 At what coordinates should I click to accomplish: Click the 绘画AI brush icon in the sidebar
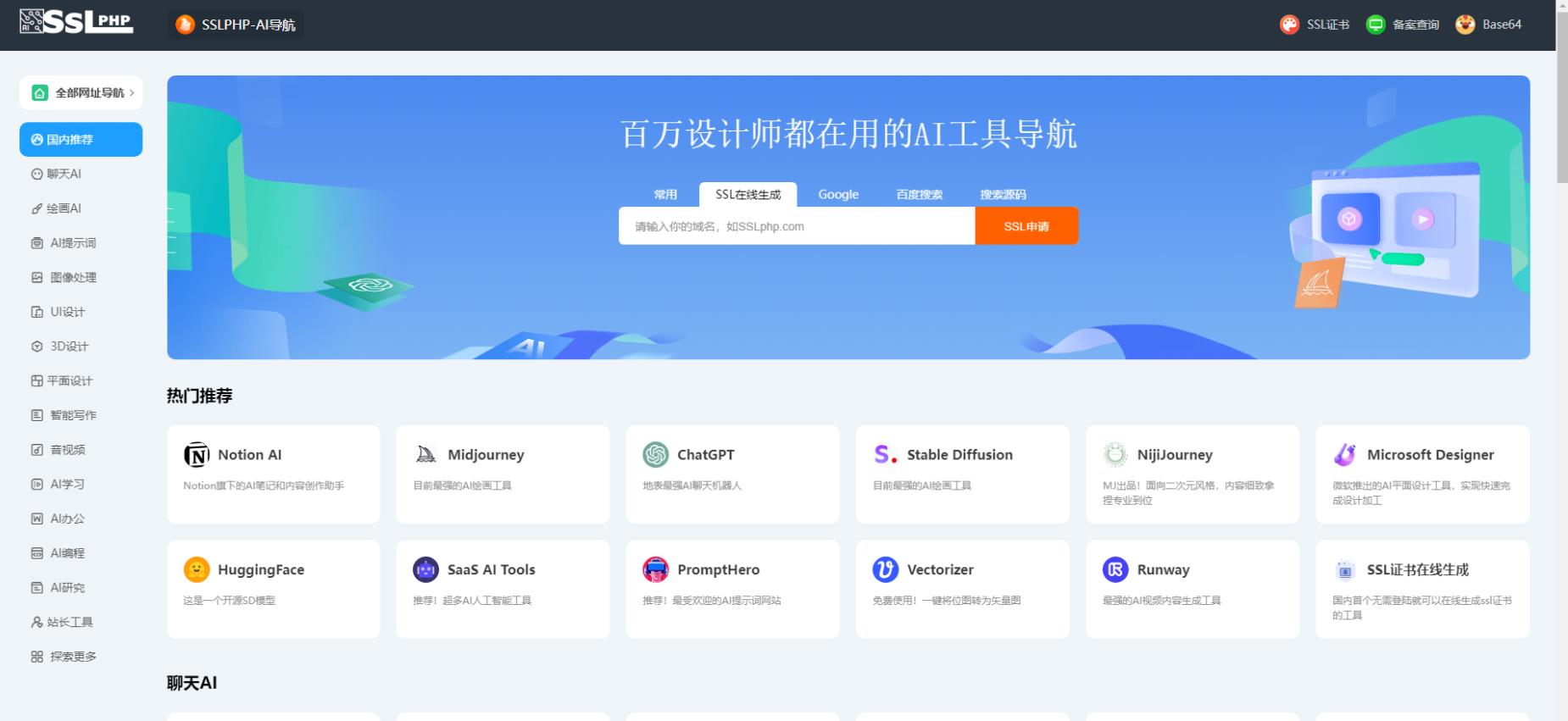36,208
